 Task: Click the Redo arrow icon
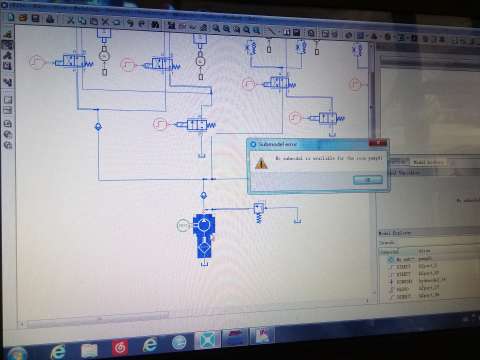[142, 23]
